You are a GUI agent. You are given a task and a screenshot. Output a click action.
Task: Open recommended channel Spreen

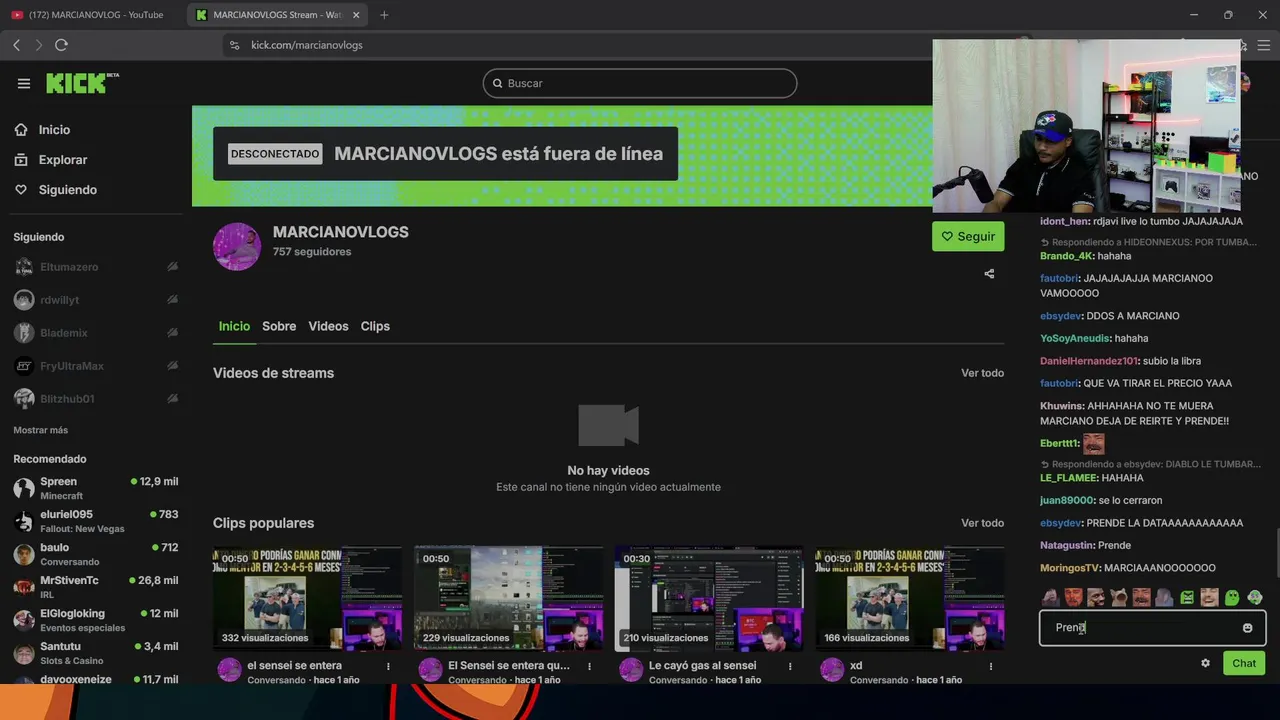click(96, 488)
